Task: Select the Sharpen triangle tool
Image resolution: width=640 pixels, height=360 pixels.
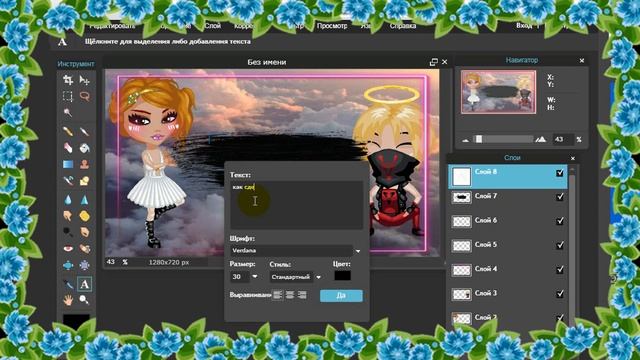Action: point(84,200)
